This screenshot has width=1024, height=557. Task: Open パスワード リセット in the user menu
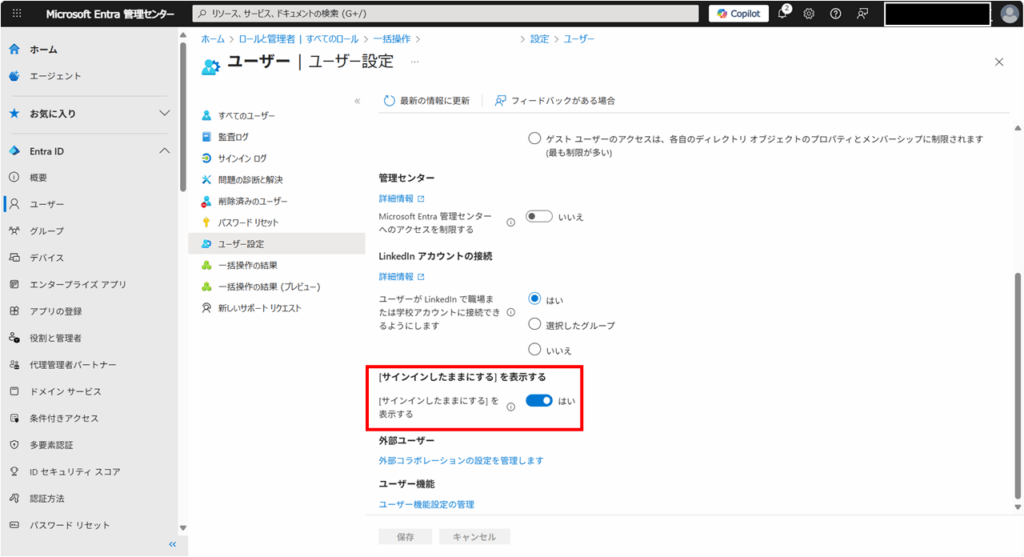[x=248, y=222]
